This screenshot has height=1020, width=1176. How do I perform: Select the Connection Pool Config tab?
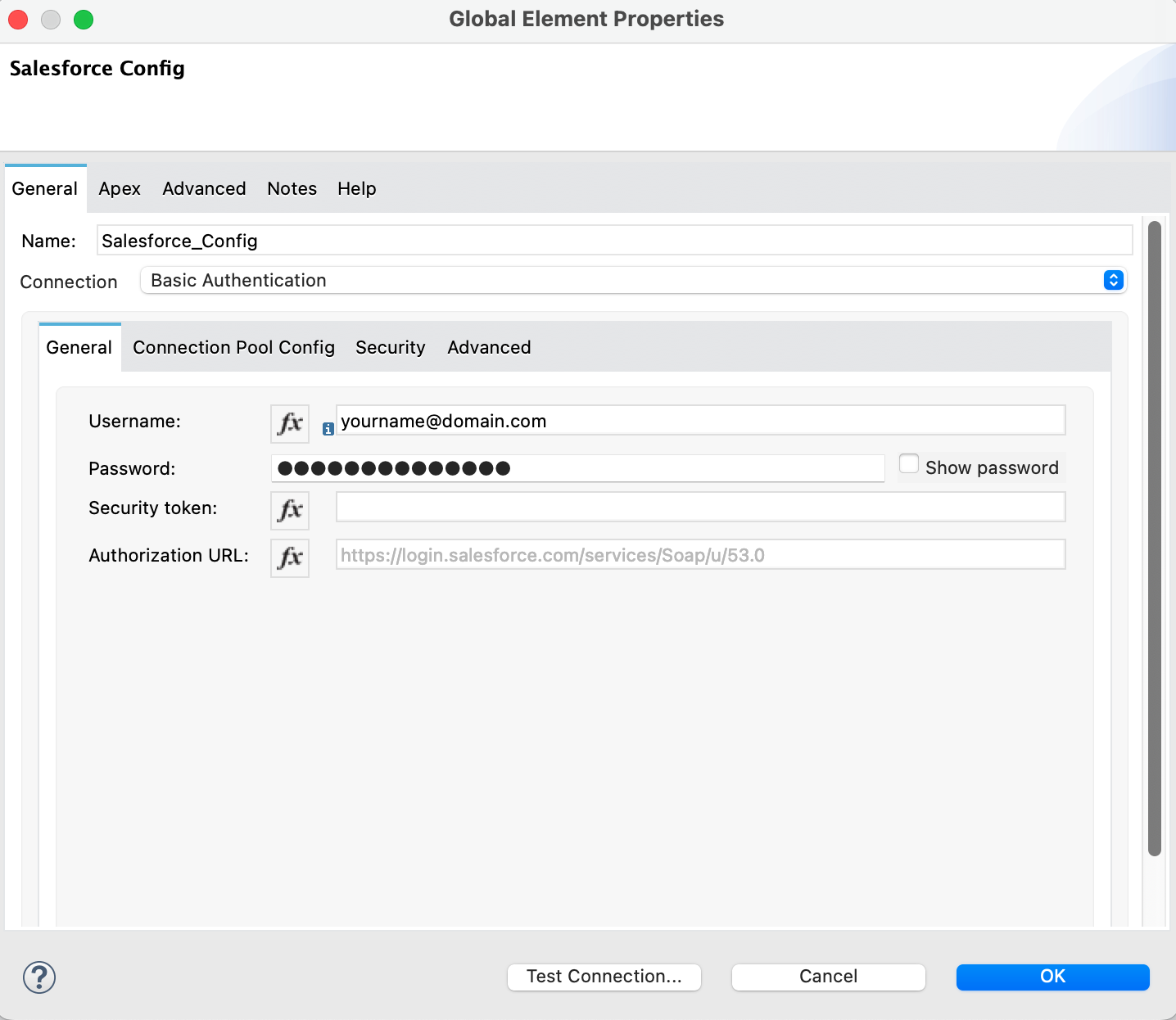click(233, 347)
